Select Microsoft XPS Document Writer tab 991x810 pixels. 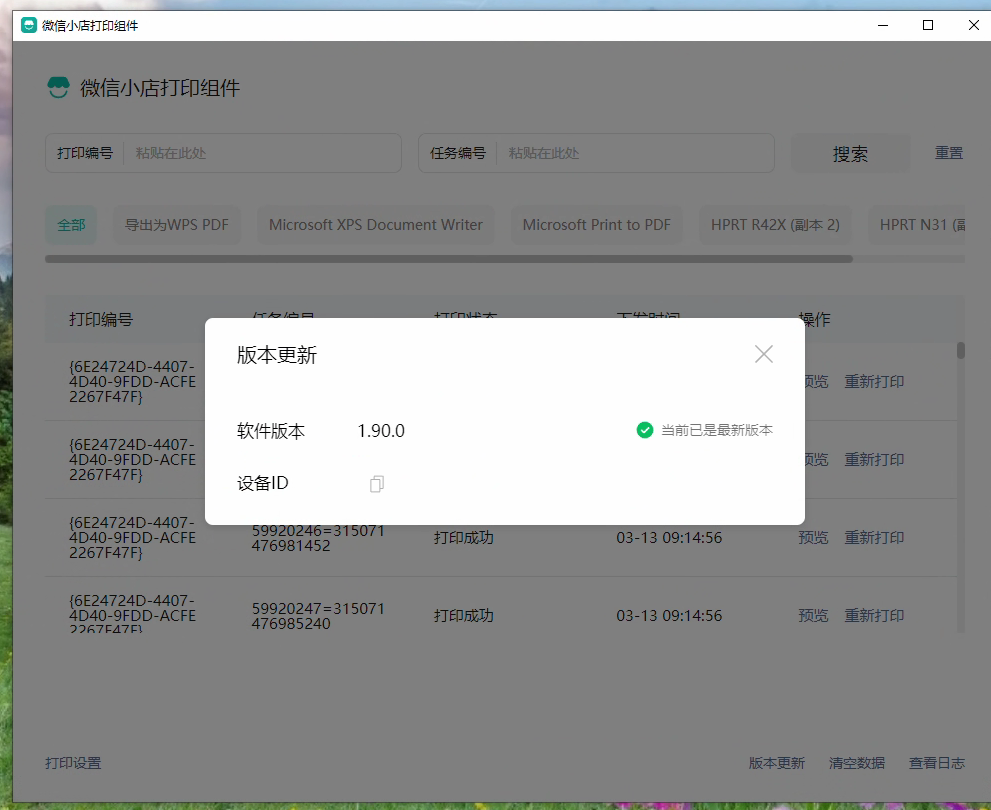(375, 225)
